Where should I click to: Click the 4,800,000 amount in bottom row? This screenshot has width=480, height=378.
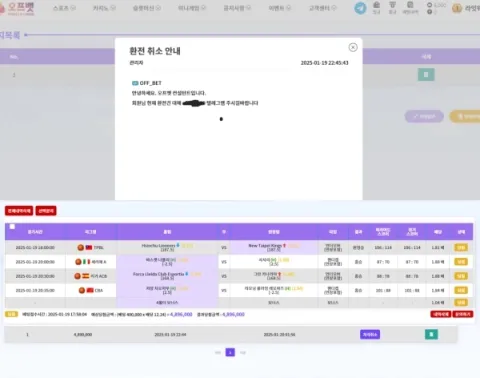pos(83,334)
